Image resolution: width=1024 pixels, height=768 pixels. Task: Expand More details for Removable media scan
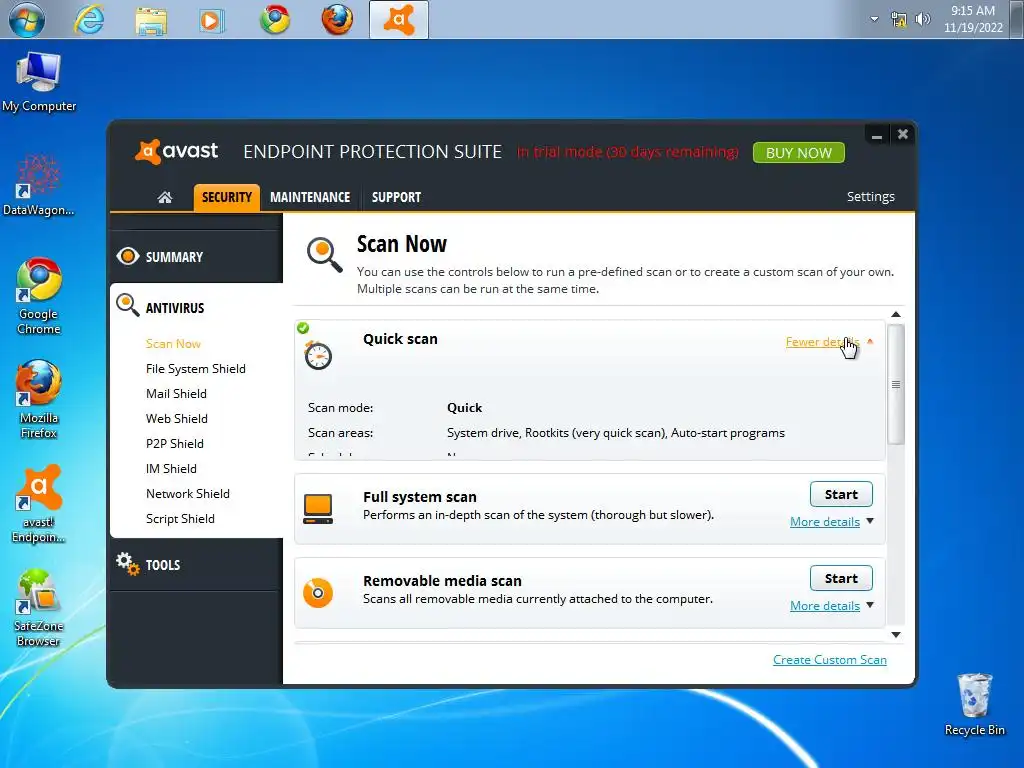(x=825, y=605)
